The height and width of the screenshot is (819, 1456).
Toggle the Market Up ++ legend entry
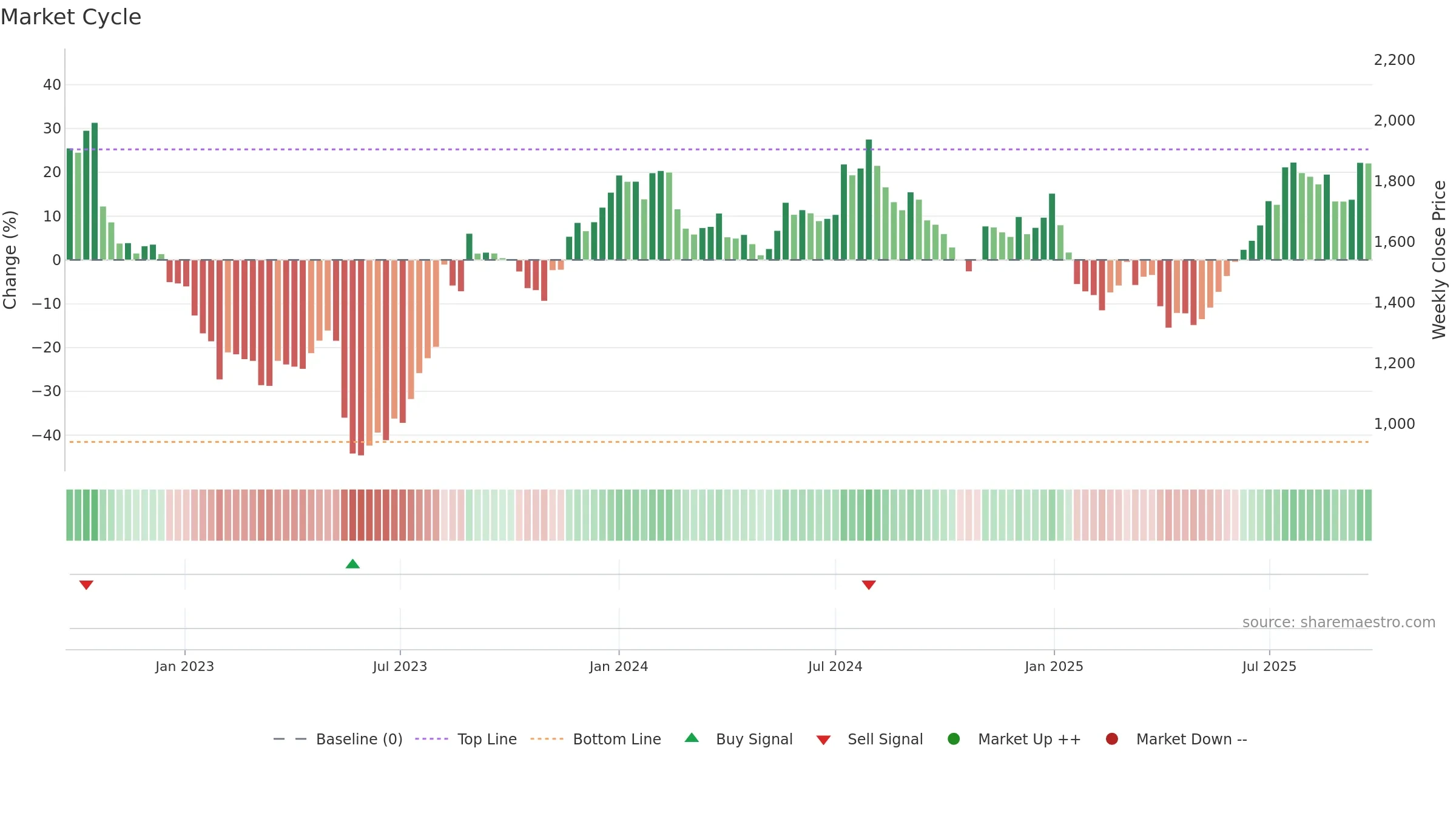point(1014,739)
